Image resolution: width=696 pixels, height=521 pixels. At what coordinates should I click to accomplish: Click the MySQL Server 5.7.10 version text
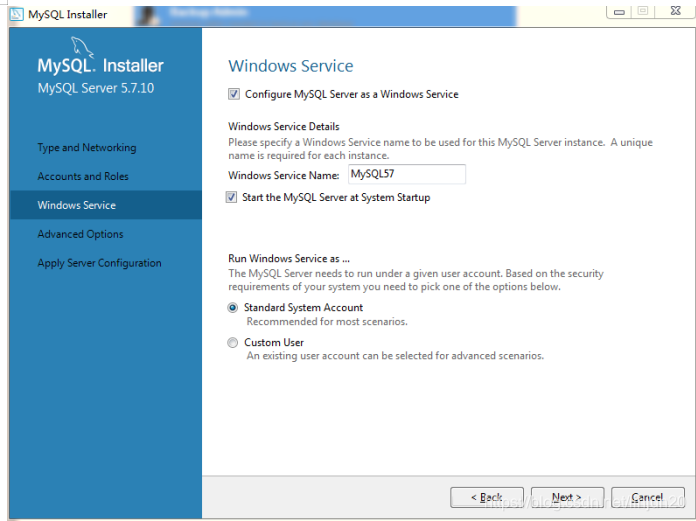click(x=96, y=88)
